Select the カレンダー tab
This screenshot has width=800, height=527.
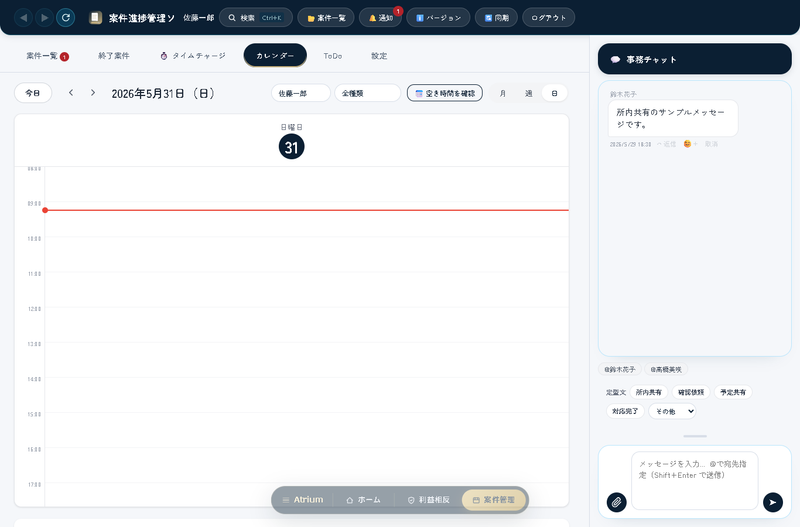(x=275, y=55)
